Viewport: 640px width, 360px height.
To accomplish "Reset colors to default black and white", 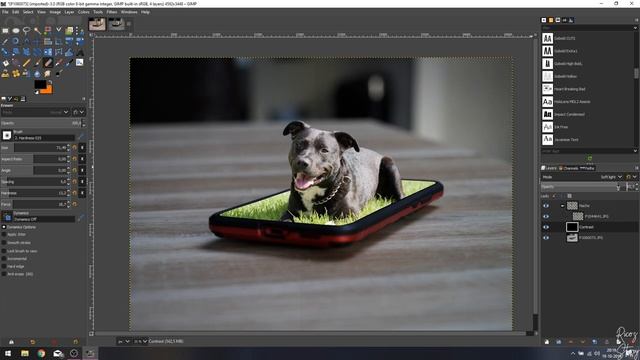I will [x=36, y=92].
